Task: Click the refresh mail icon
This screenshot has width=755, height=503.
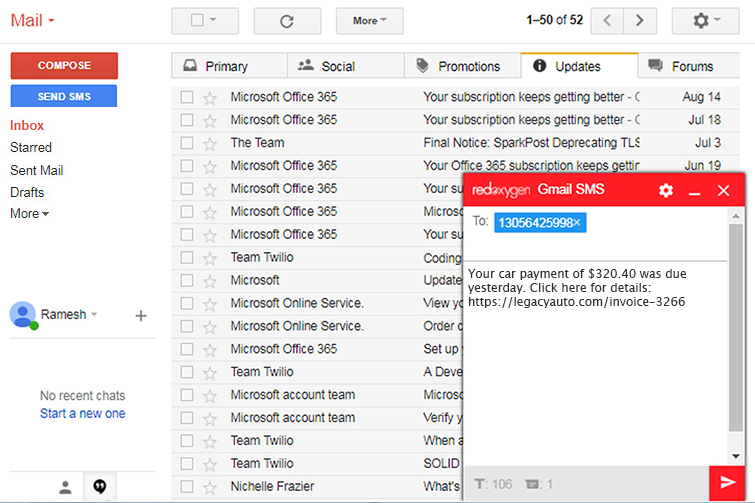Action: [287, 21]
